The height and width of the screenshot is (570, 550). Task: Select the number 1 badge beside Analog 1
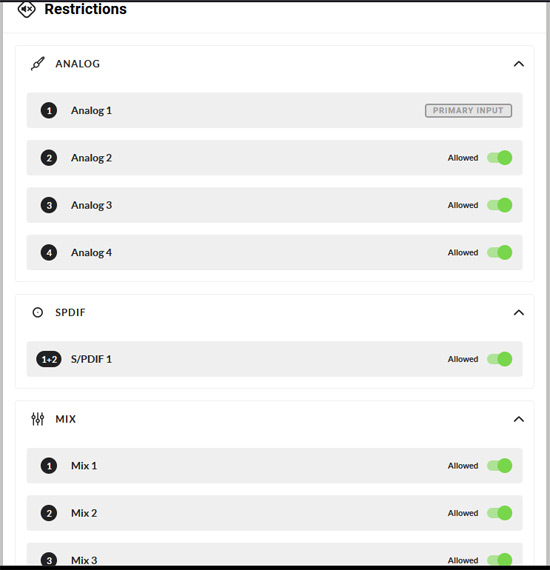coord(49,111)
